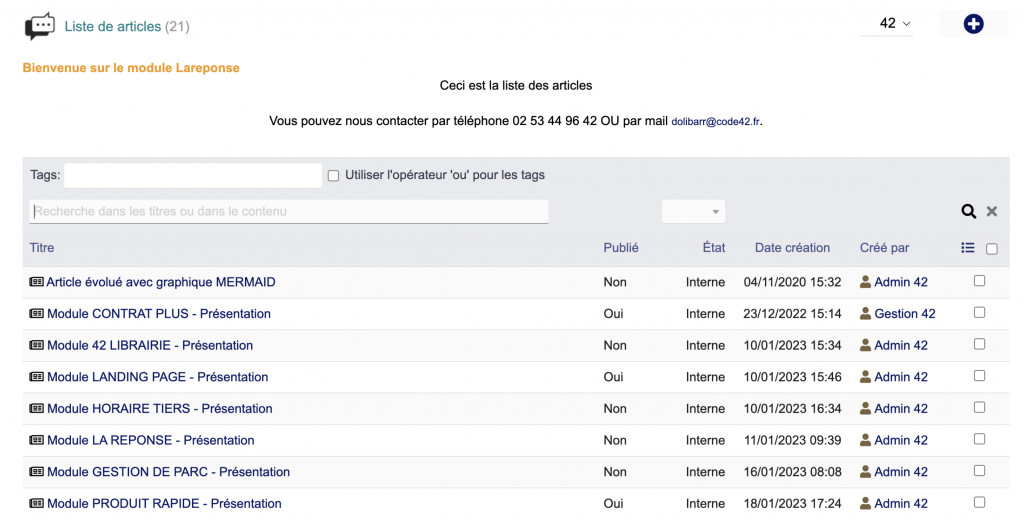The image size is (1024, 519).
Task: Sort by the Publié column header
Action: (621, 248)
